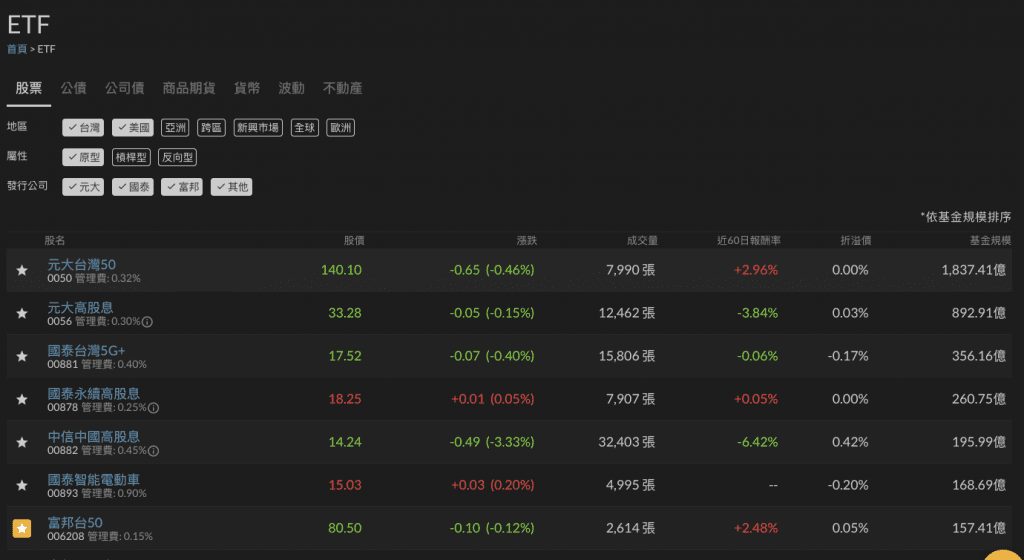Star the 元大高股息 ETF row
The image size is (1024, 560).
click(22, 313)
